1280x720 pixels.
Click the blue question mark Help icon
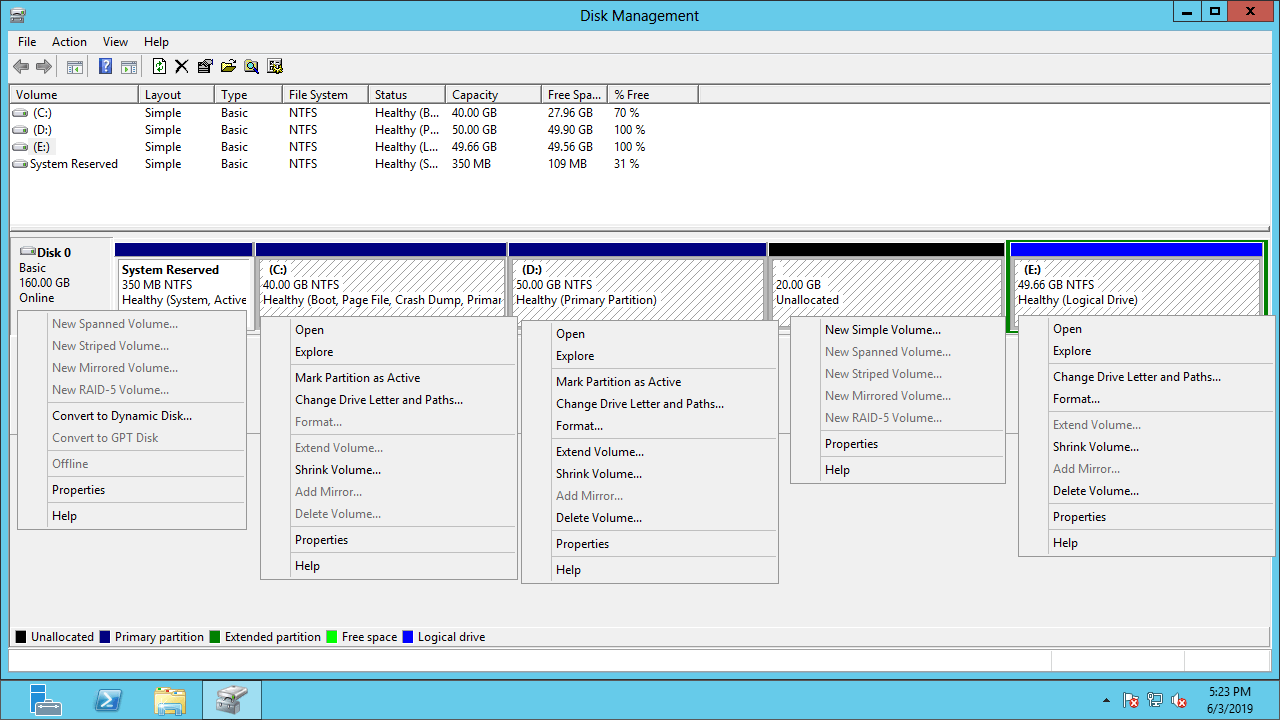tap(105, 67)
